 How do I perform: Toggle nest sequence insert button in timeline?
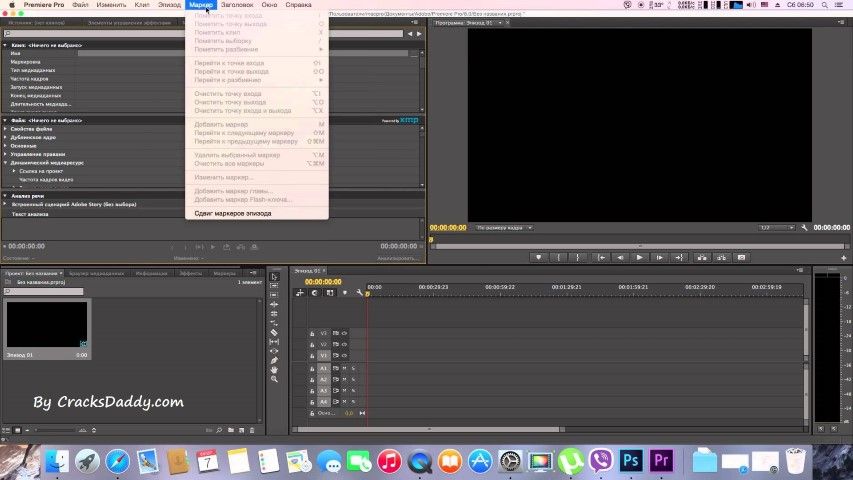point(300,293)
